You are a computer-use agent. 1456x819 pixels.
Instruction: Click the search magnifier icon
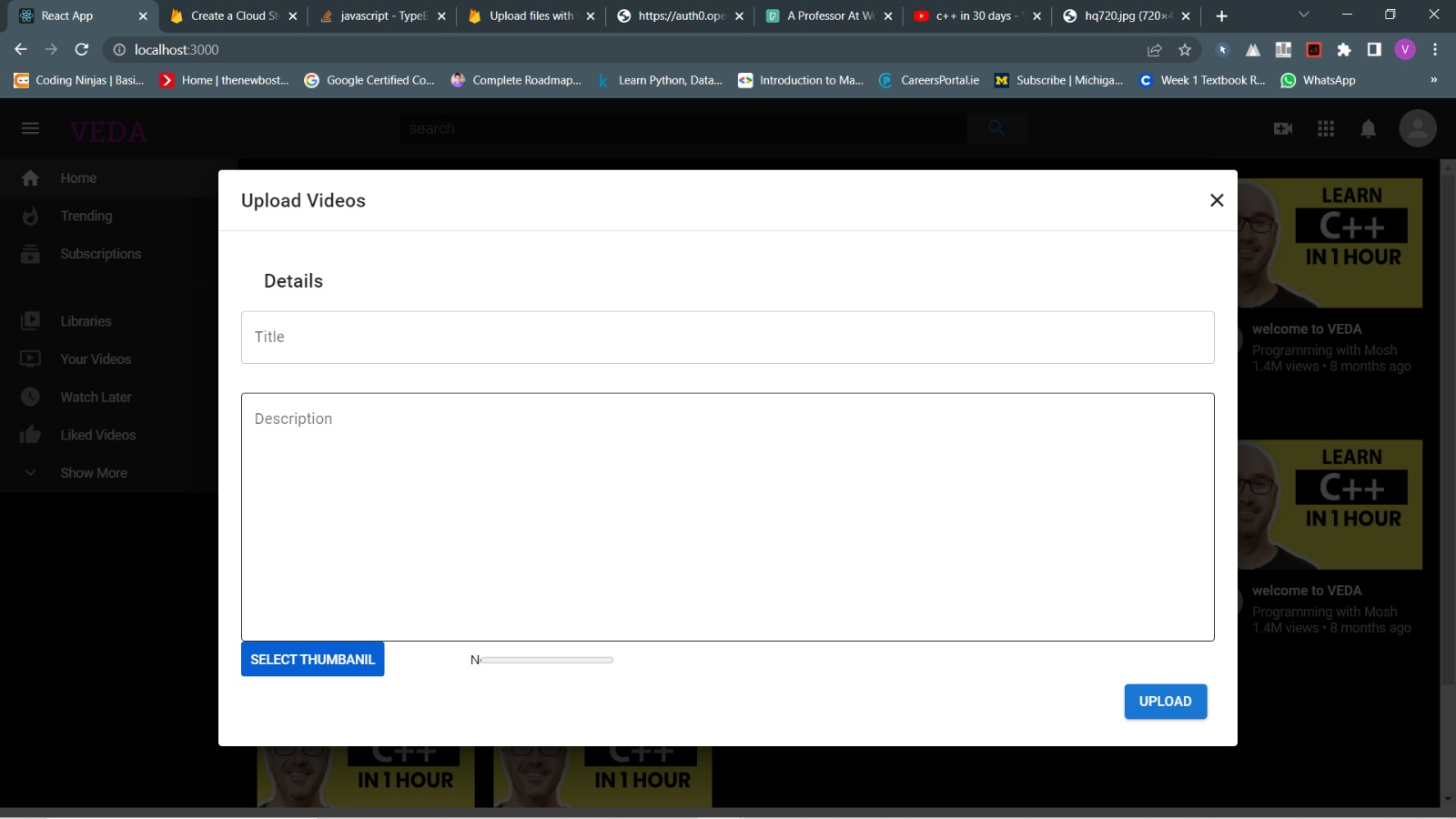[997, 128]
